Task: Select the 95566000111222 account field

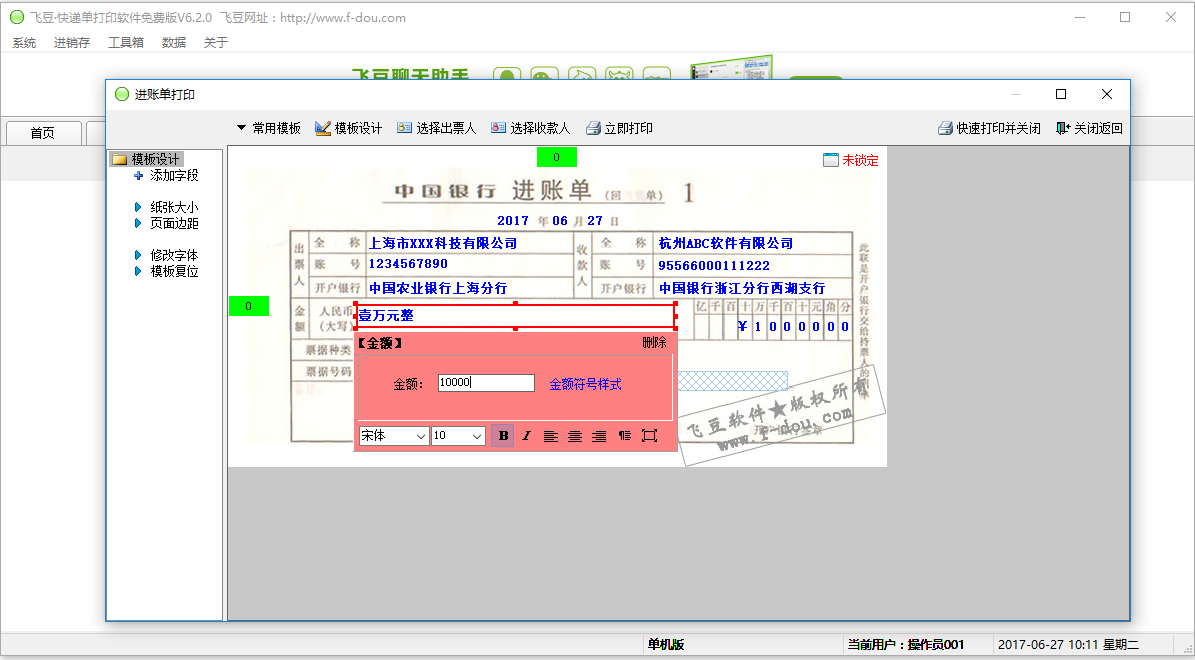Action: [714, 265]
